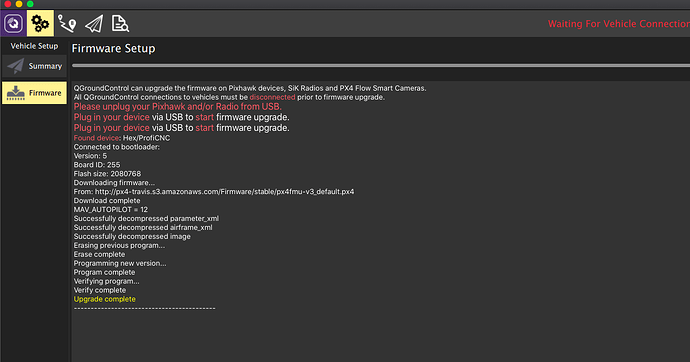Click the 'Found device: Hex/ProfiCNC' log line

(x=122, y=138)
